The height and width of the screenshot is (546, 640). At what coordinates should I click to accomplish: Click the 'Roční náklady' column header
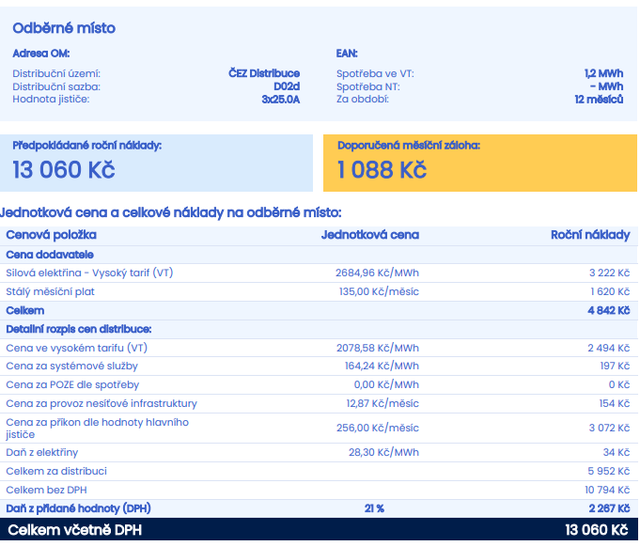(x=590, y=235)
